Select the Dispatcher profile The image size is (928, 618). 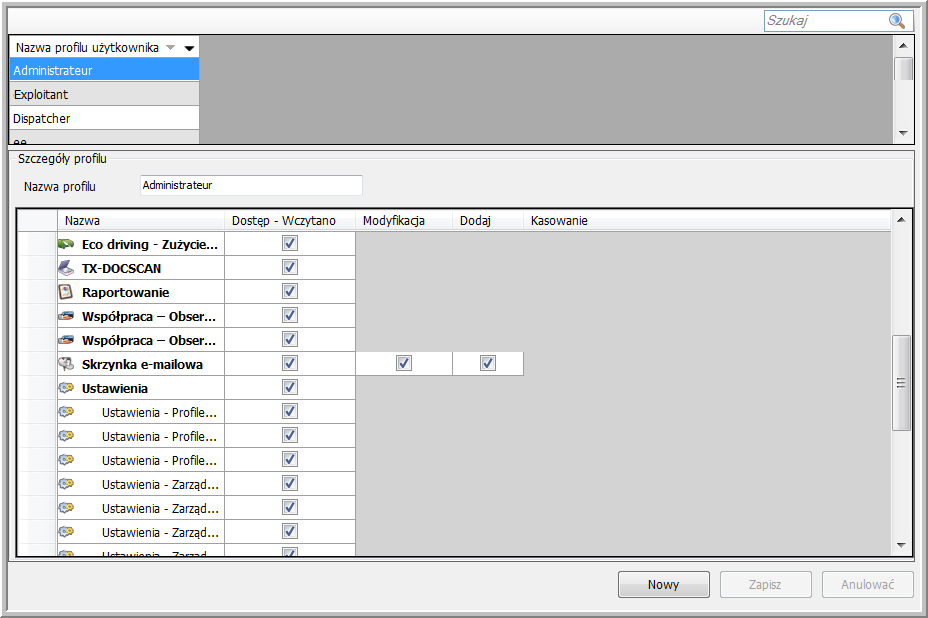pyautogui.click(x=104, y=119)
